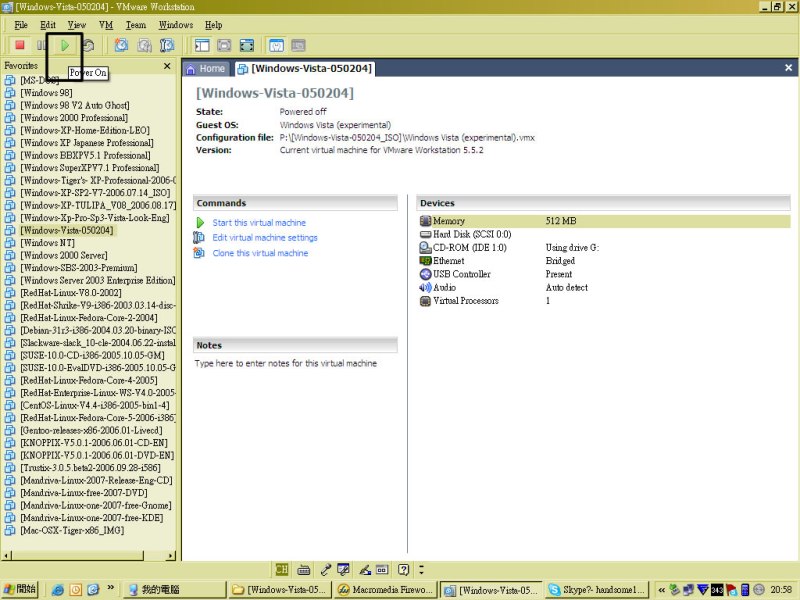Select the Ethernet device row
The image size is (800, 600).
tap(604, 261)
